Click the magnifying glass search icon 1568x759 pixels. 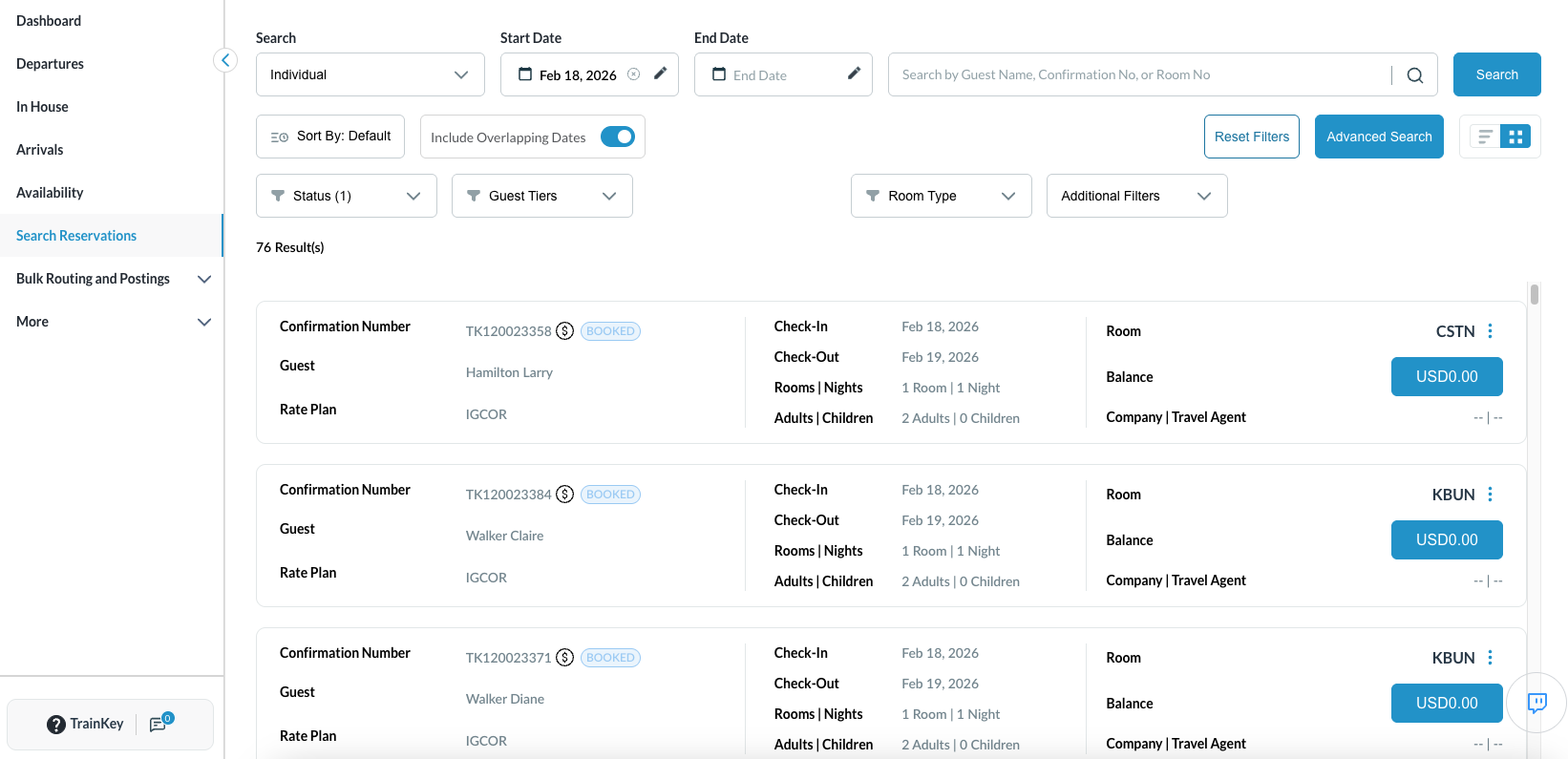click(x=1414, y=75)
